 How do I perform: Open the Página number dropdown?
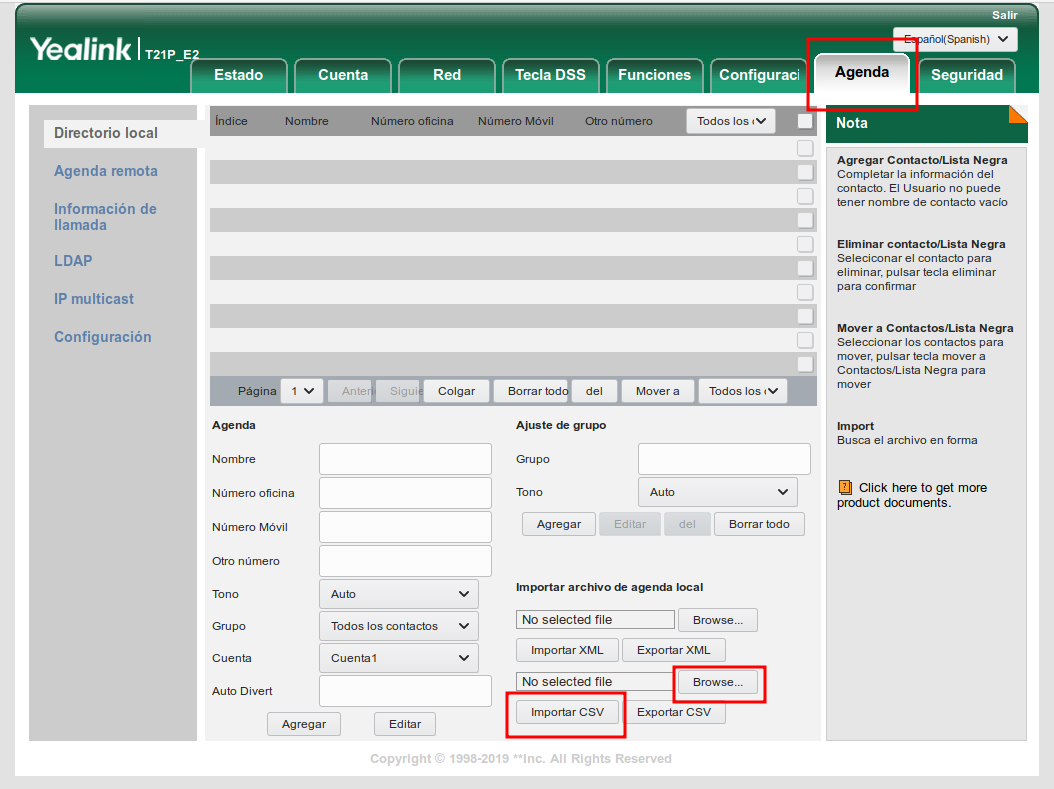pyautogui.click(x=301, y=391)
